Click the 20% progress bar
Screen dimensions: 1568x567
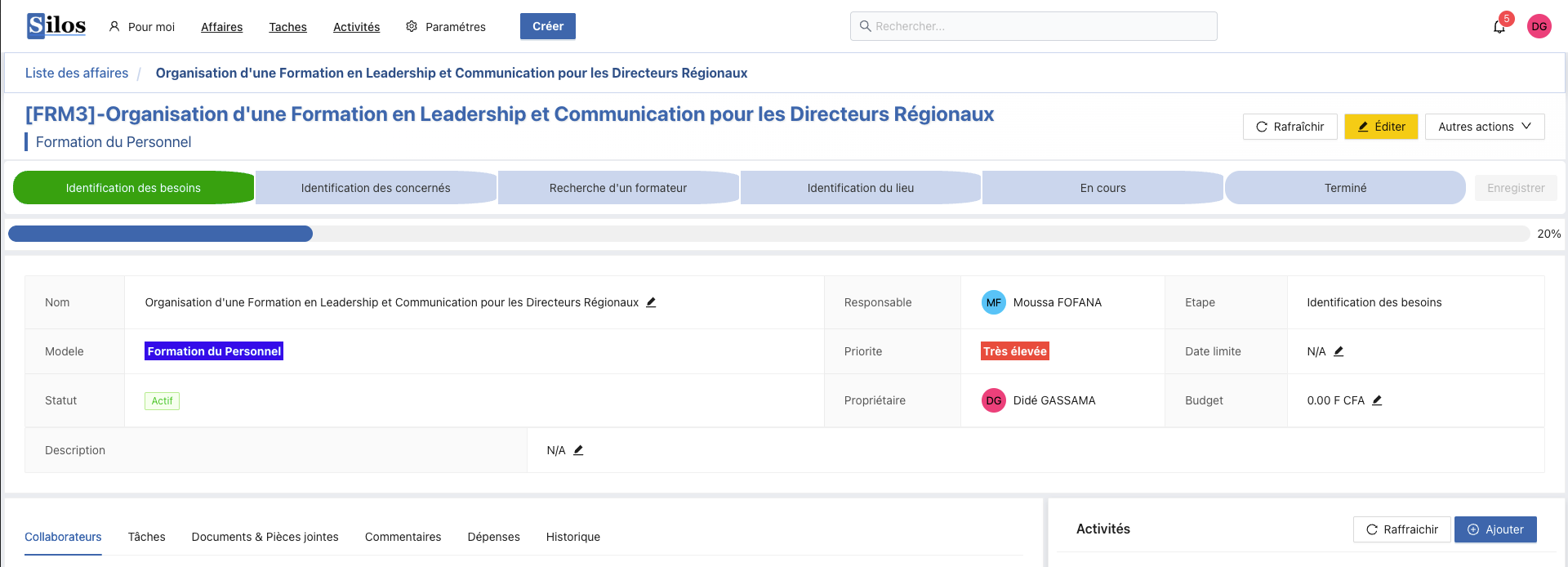[x=768, y=234]
